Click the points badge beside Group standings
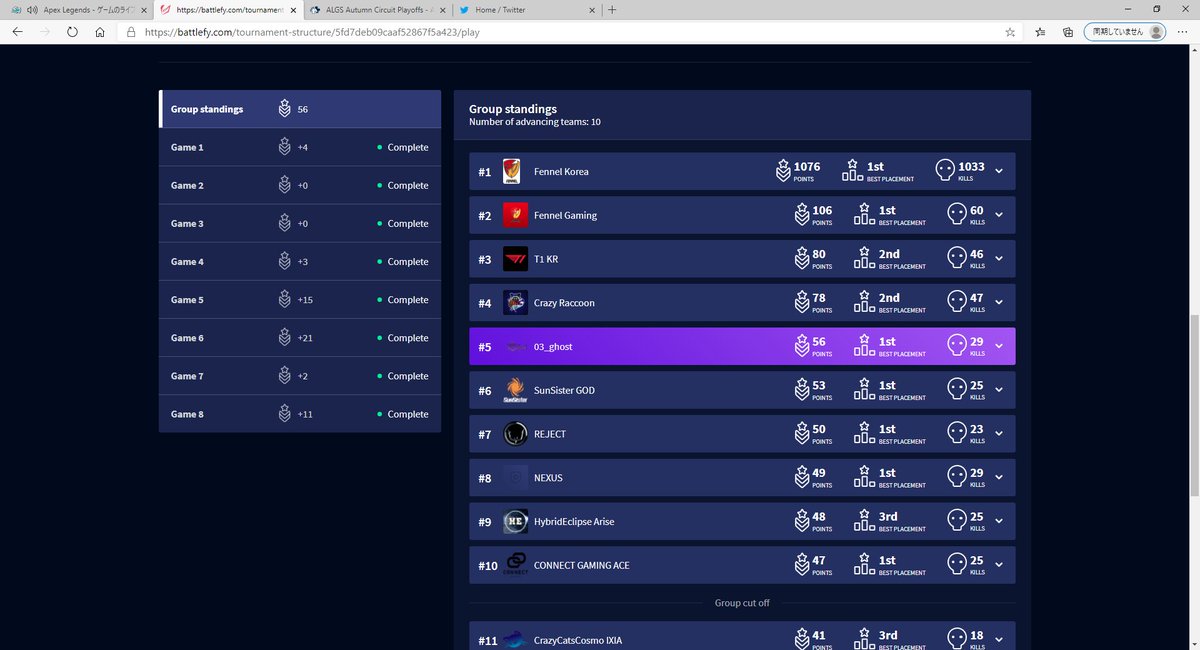This screenshot has height=650, width=1200. [285, 109]
